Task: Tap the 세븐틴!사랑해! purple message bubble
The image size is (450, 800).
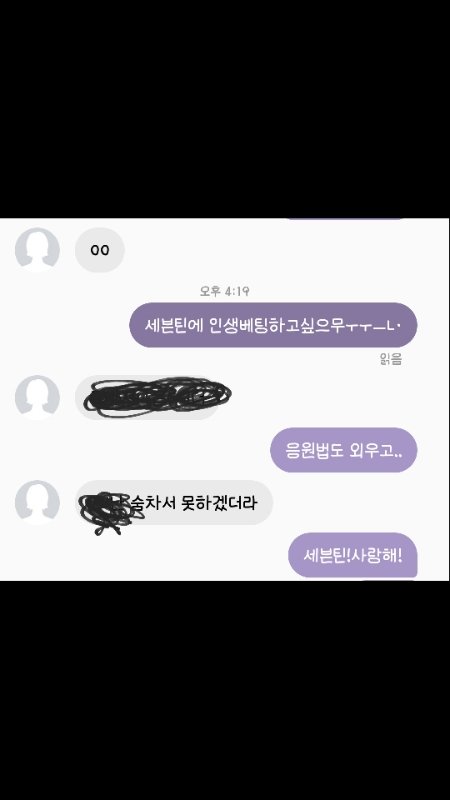Action: pyautogui.click(x=353, y=555)
